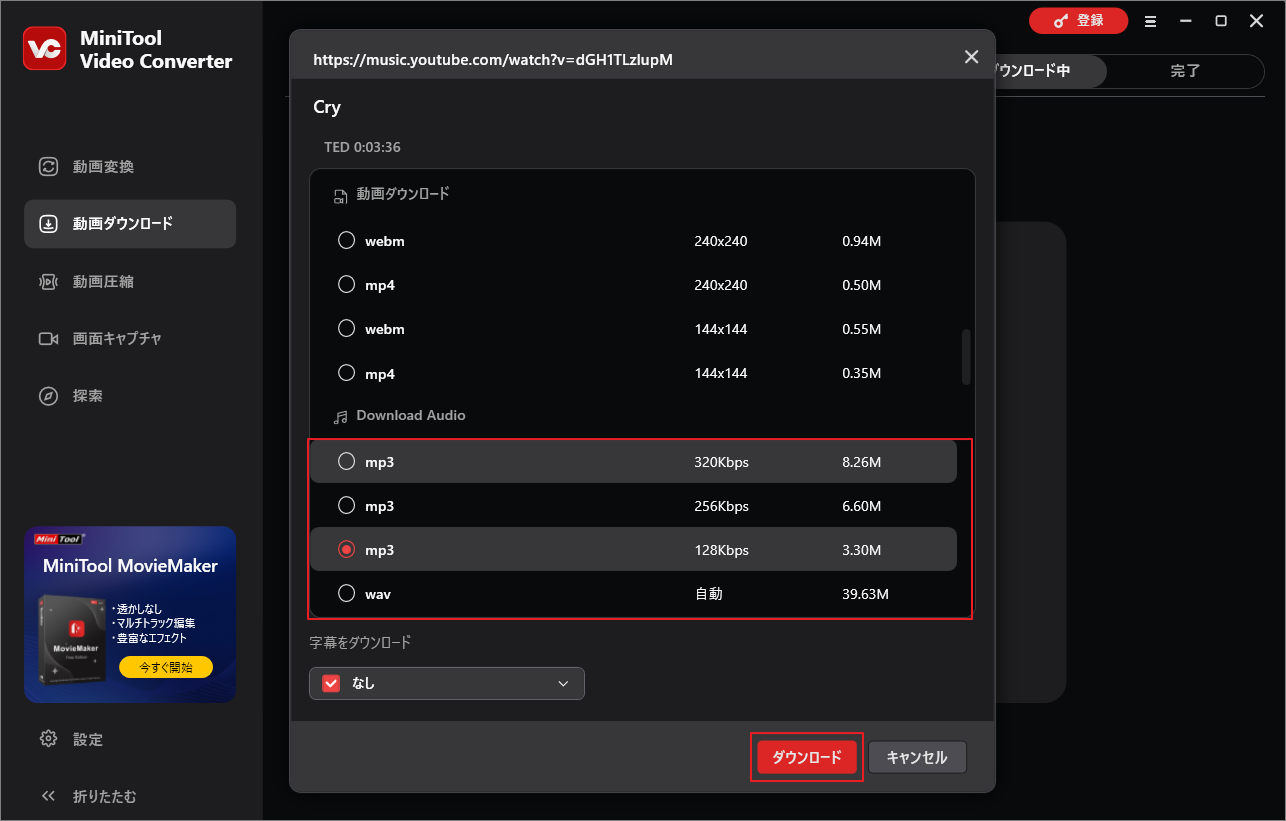The width and height of the screenshot is (1286, 821).
Task: Click the 登録 register button
Action: tap(1078, 21)
